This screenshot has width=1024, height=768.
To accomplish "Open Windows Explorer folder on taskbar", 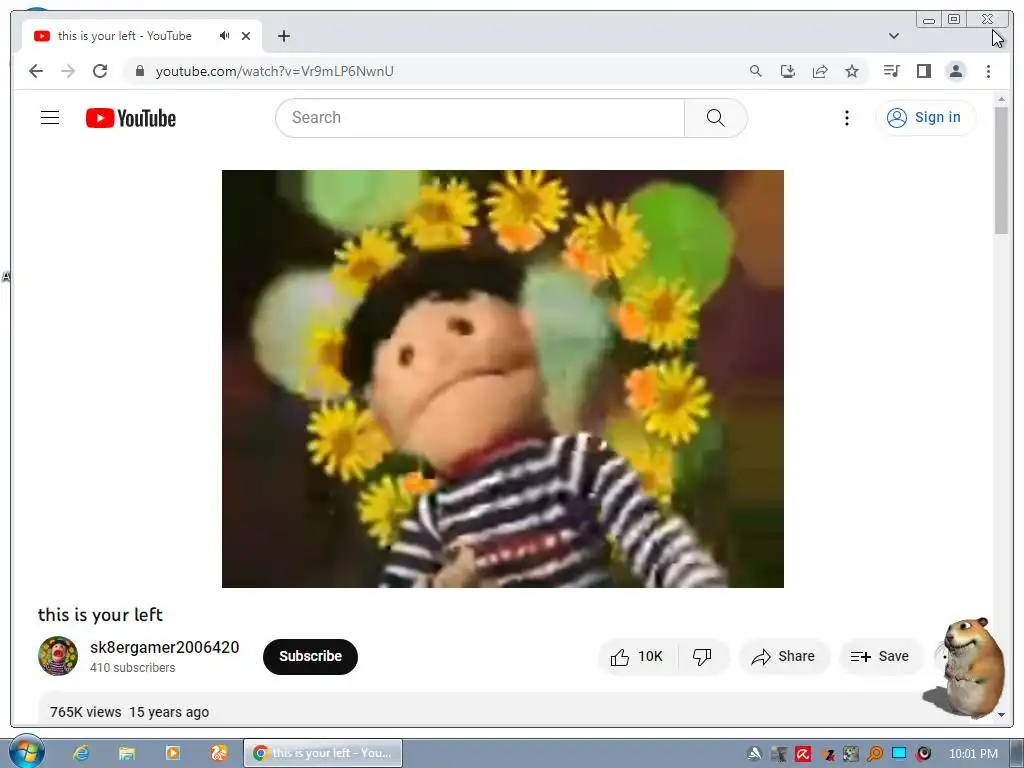I will (127, 753).
